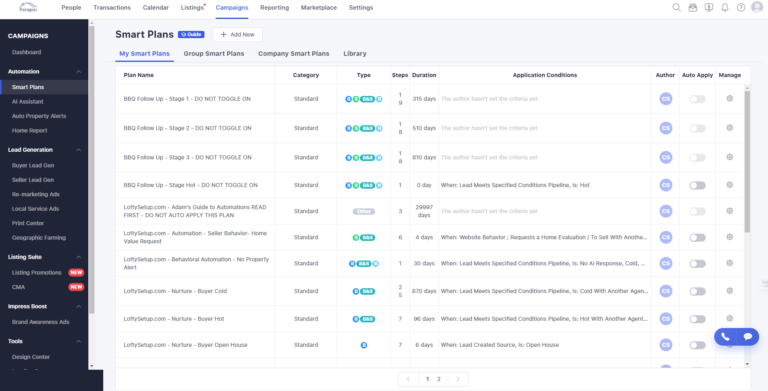Toggle Auto Apply for Nurture Buyer Cold
768x391 pixels.
[697, 292]
